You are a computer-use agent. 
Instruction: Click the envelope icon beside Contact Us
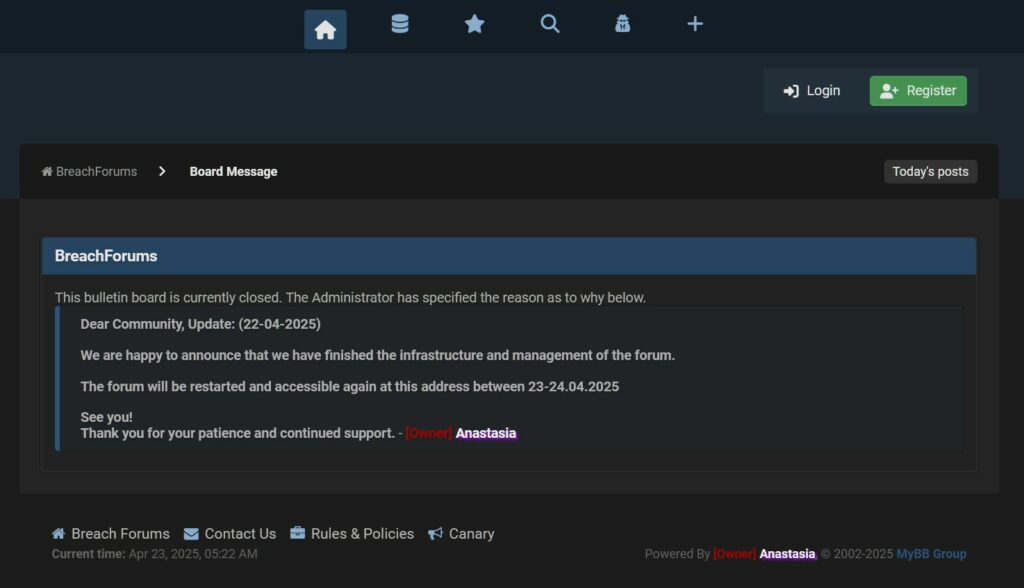pos(192,534)
